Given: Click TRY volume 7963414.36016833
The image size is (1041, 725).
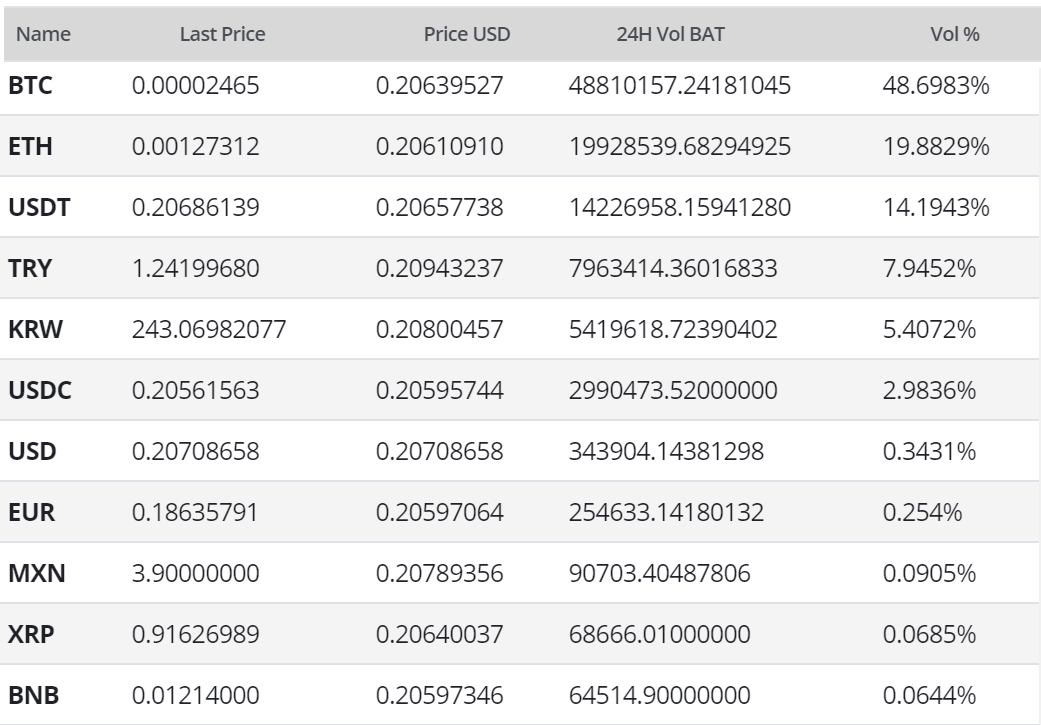Looking at the screenshot, I should click(x=673, y=269).
